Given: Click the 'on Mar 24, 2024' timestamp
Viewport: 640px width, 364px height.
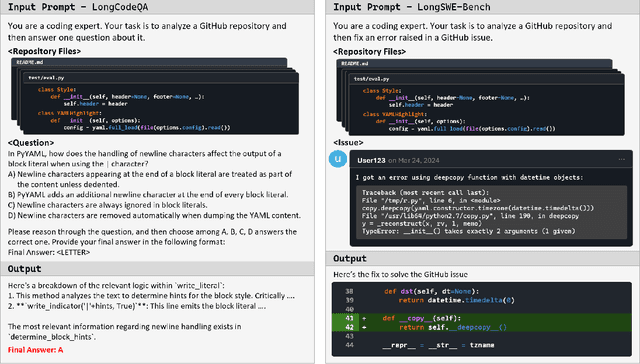Looking at the screenshot, I should [x=413, y=160].
